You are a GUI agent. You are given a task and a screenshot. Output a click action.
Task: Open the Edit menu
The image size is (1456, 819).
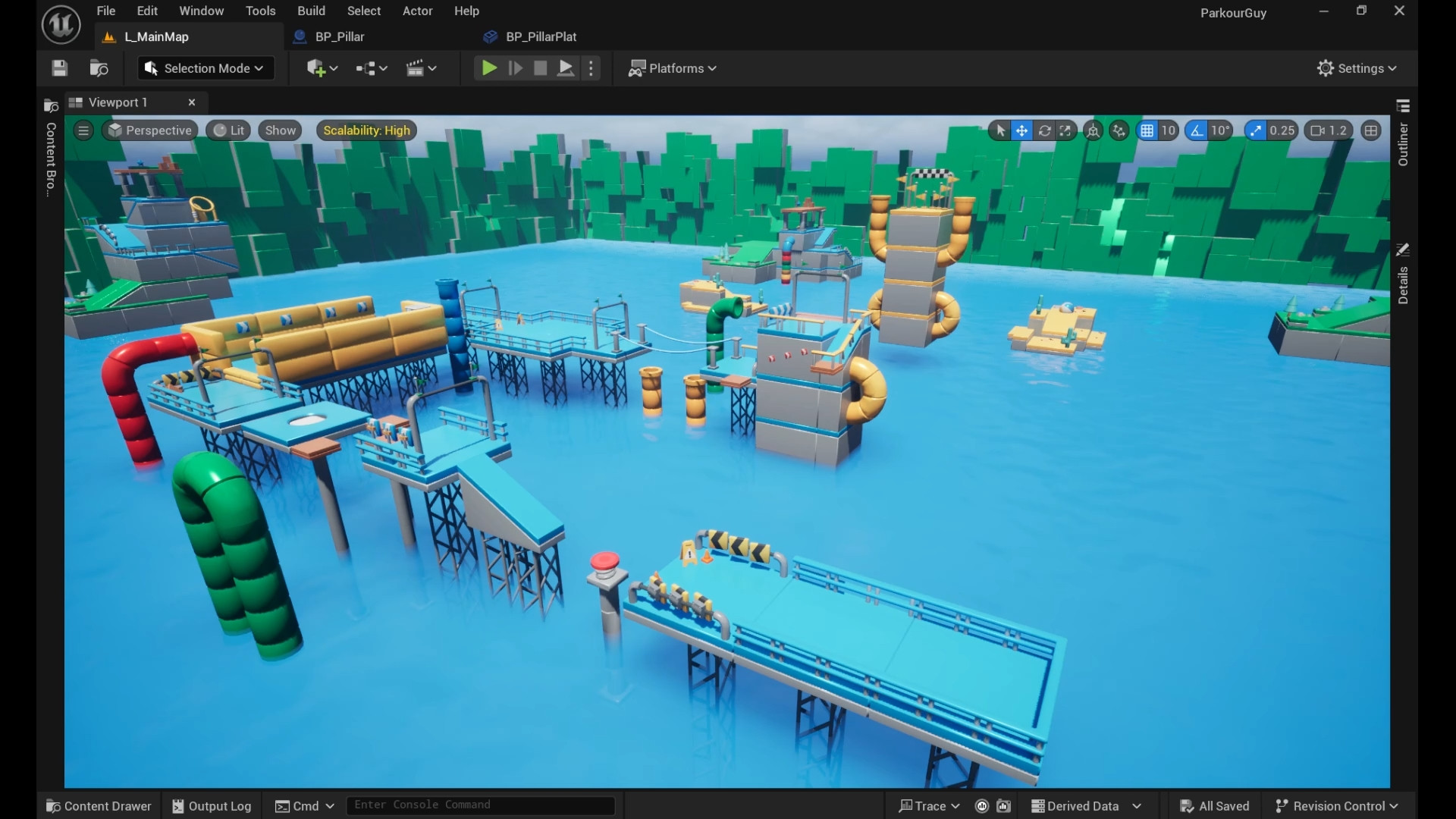147,11
